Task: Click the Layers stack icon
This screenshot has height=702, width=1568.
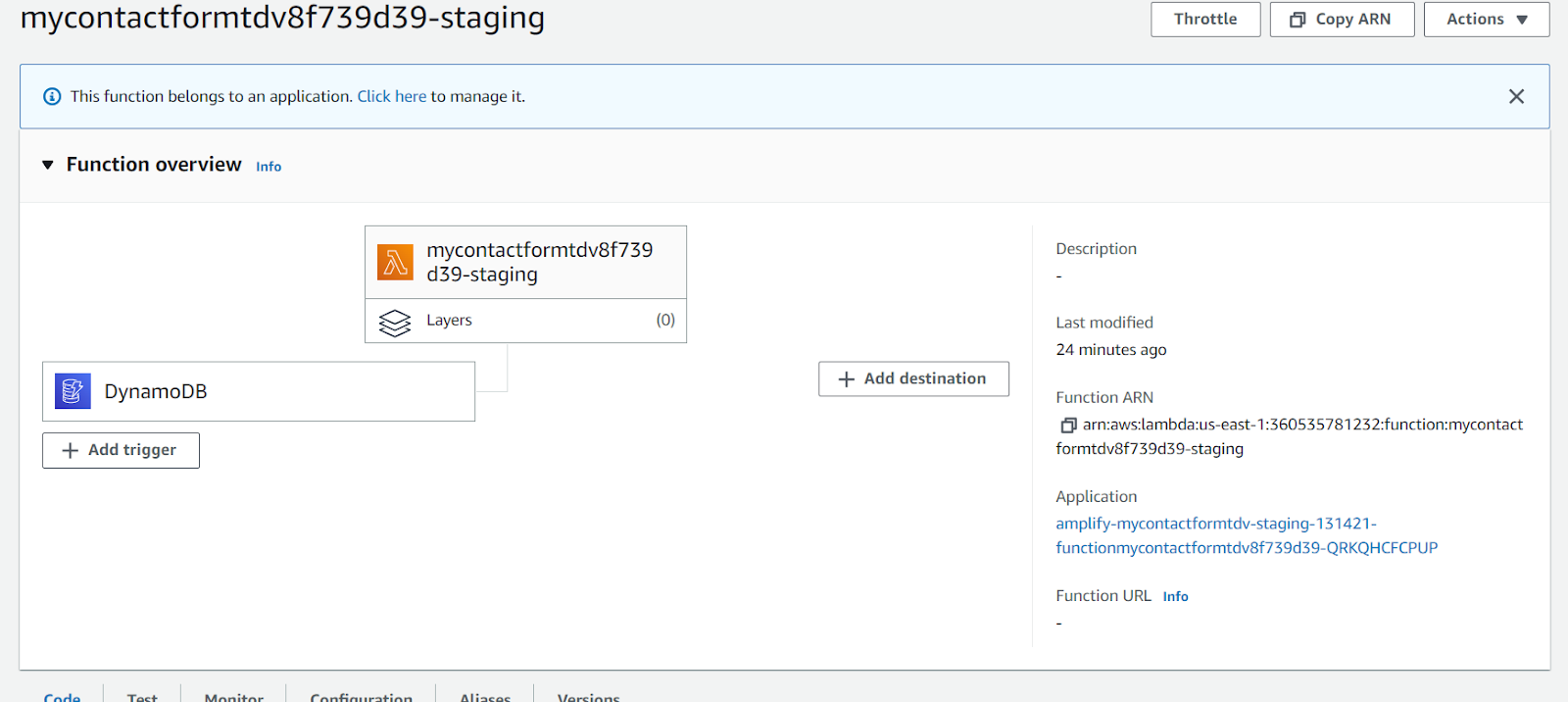Action: (395, 322)
